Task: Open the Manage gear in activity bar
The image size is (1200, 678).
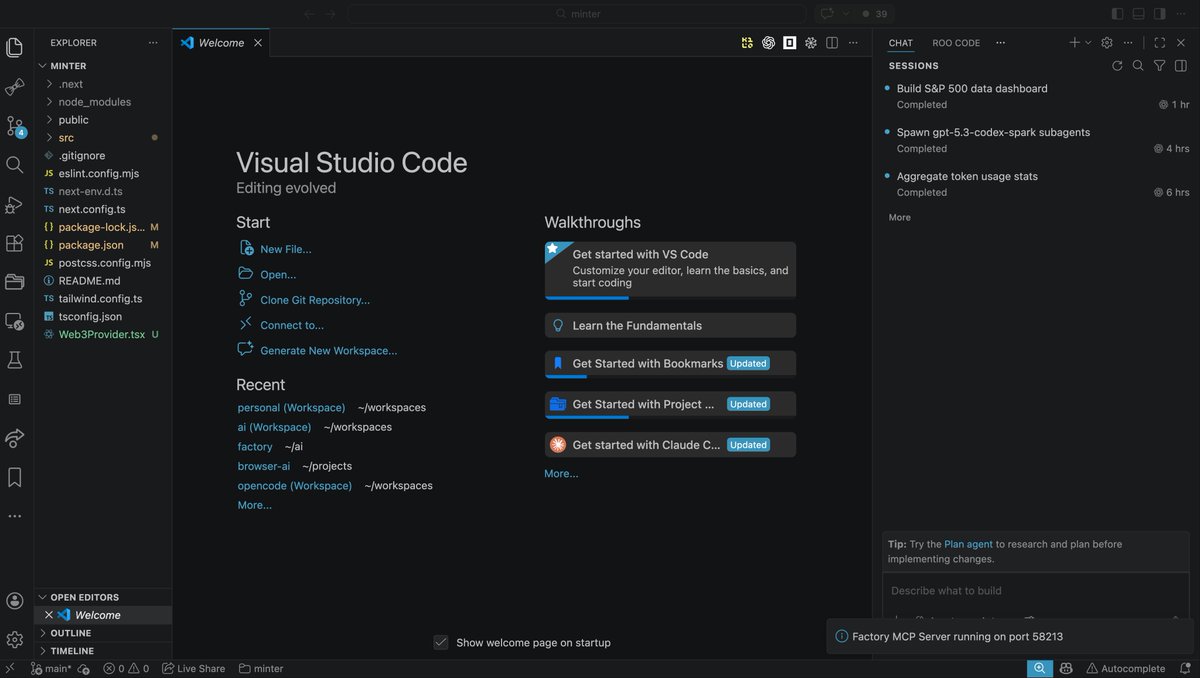Action: [15, 639]
